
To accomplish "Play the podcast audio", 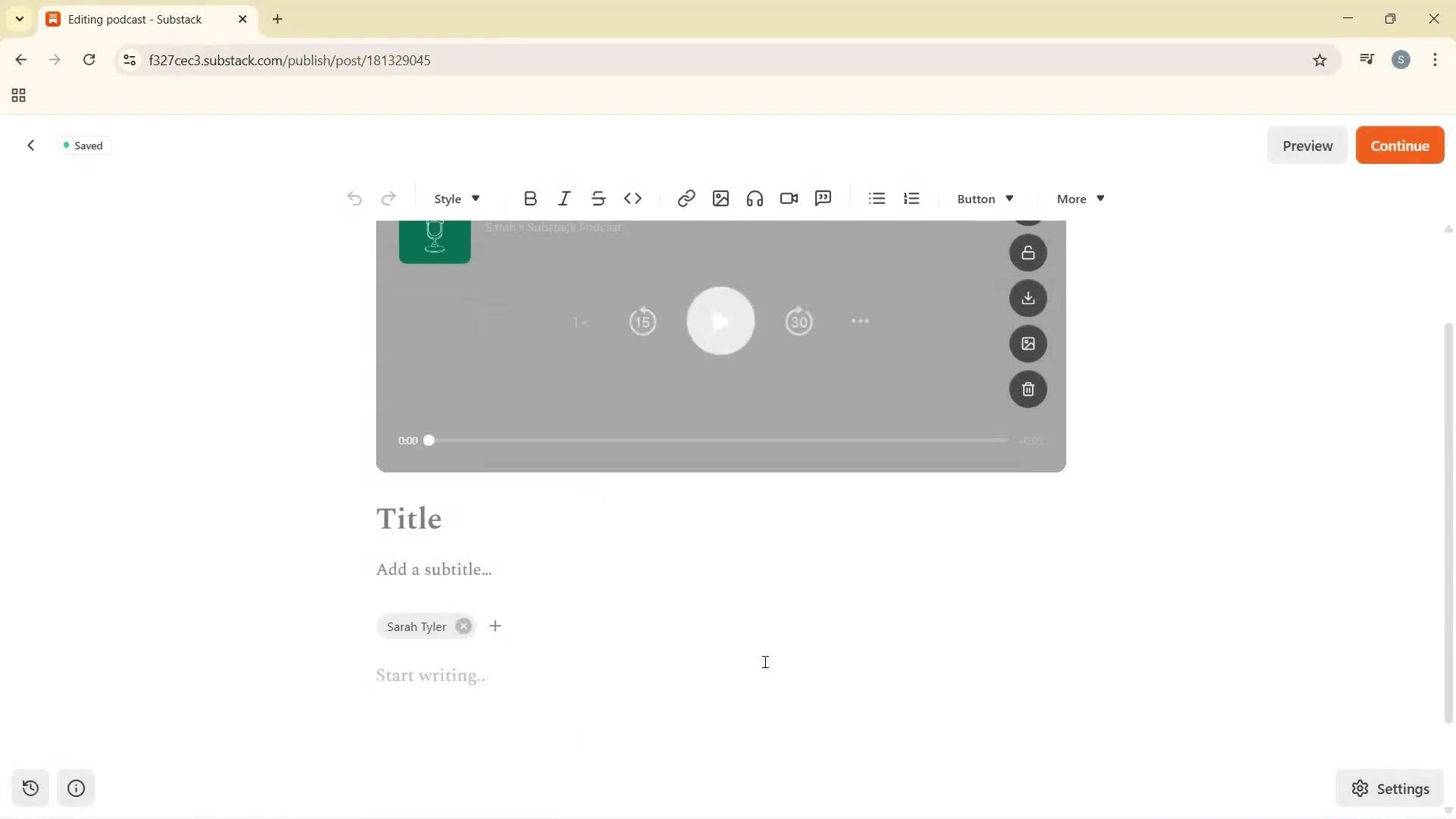I will [x=720, y=320].
